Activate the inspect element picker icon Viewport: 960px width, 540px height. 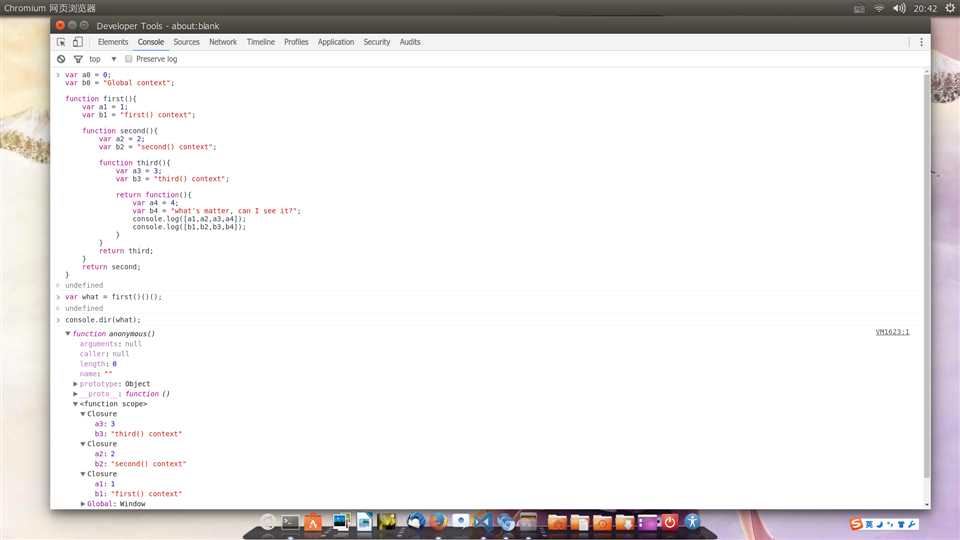(61, 42)
